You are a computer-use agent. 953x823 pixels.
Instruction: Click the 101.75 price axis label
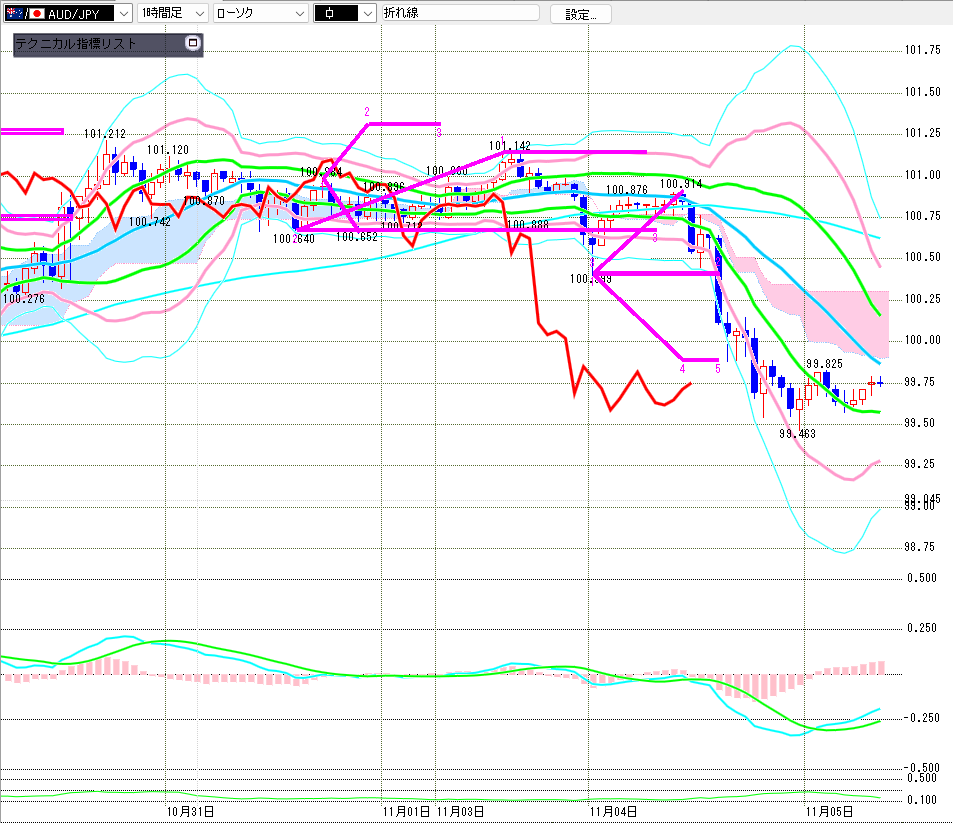point(921,50)
